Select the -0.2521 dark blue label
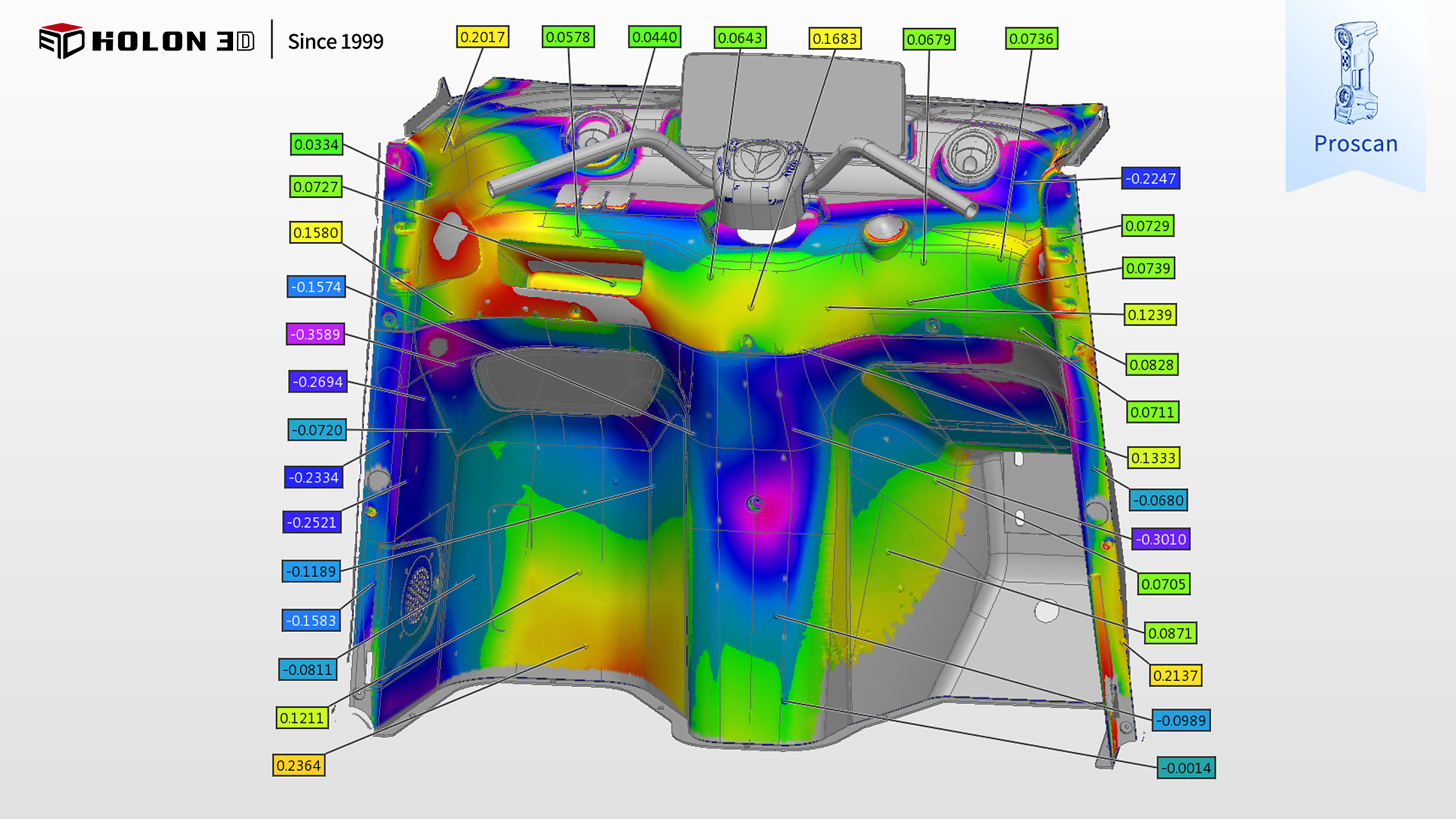1456x819 pixels. pos(311,522)
